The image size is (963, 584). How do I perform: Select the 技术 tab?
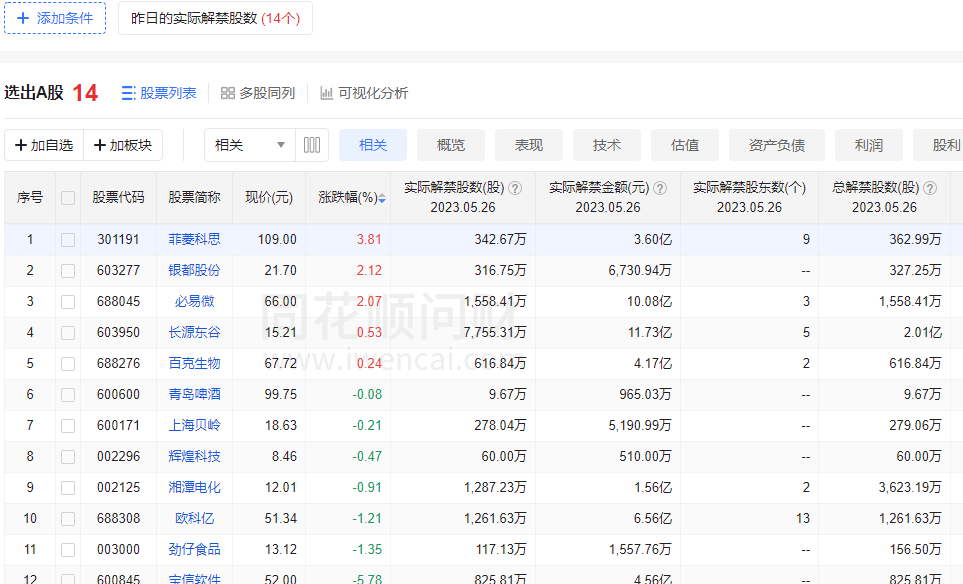click(x=607, y=145)
